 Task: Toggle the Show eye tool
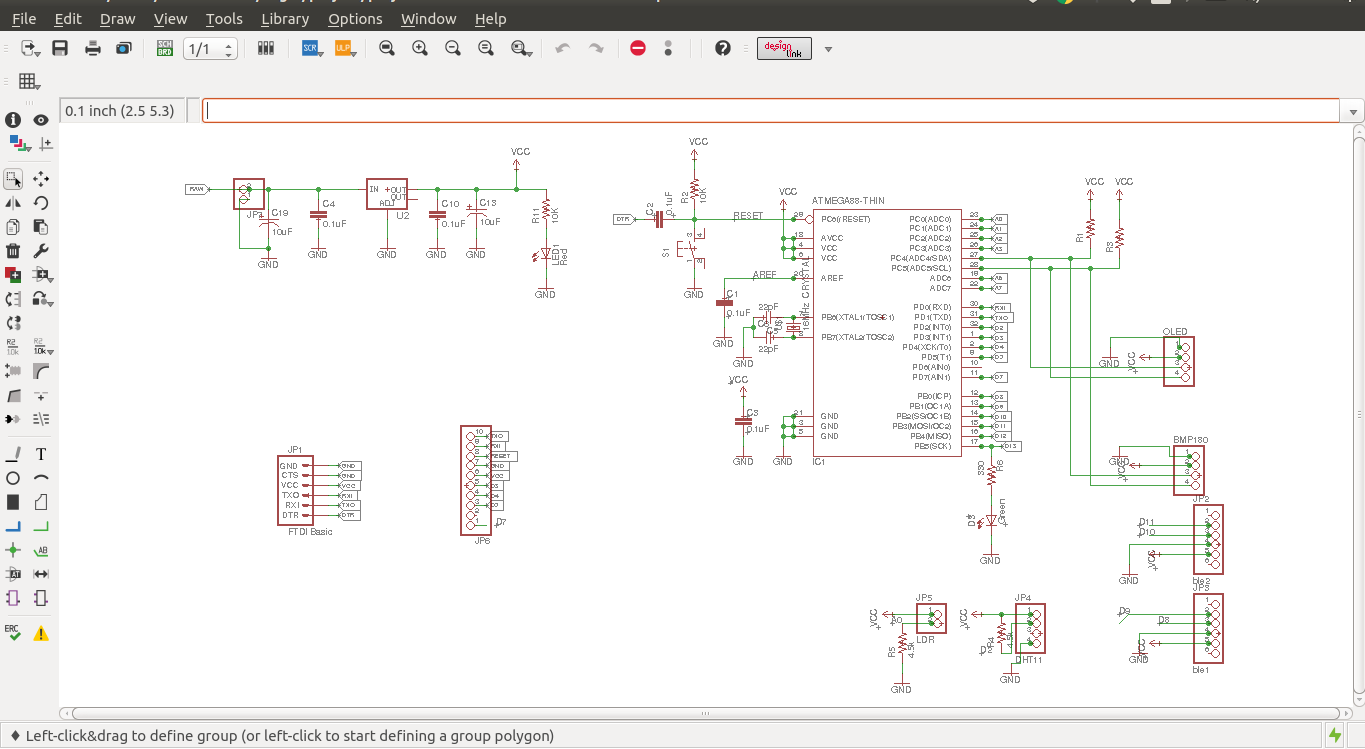(x=41, y=120)
